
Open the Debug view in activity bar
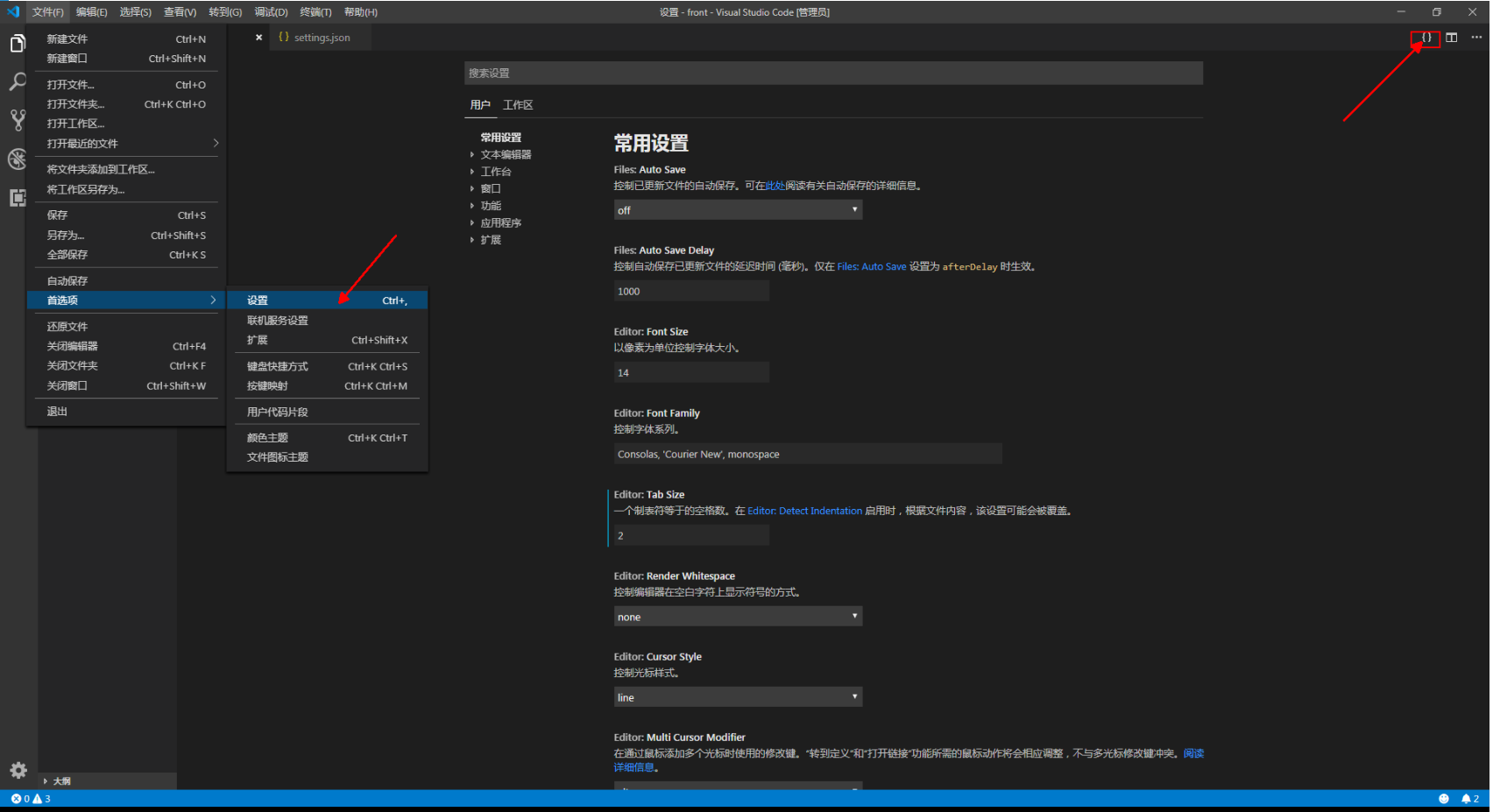click(x=18, y=159)
